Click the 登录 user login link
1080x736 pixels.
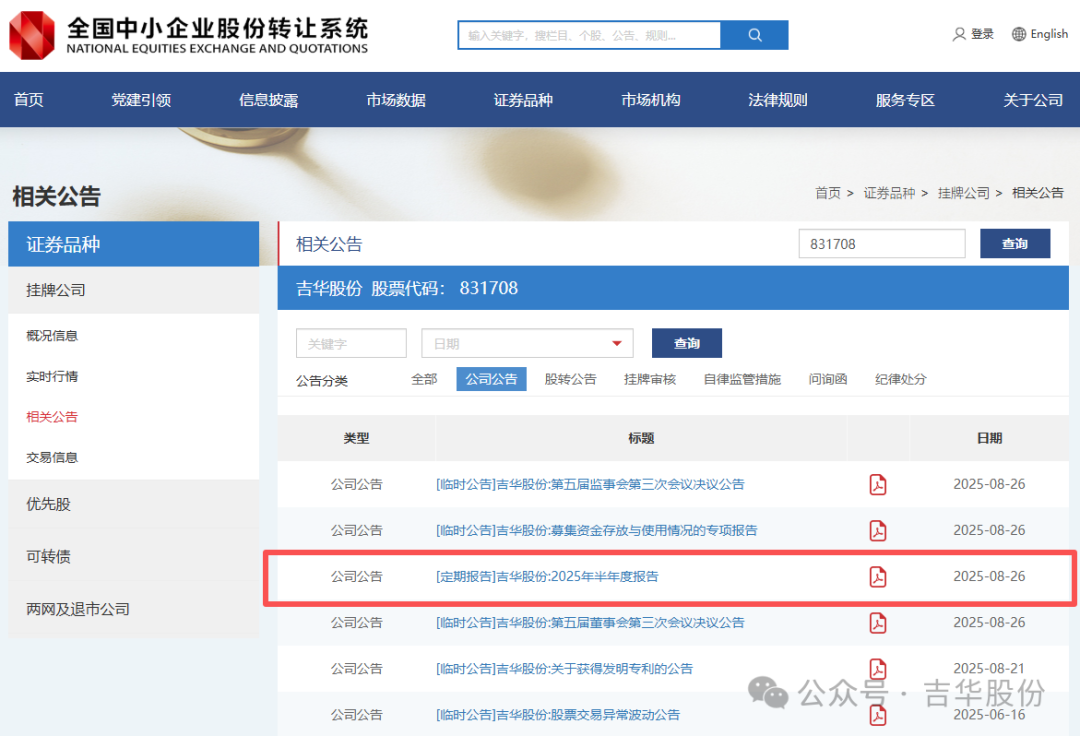[973, 34]
